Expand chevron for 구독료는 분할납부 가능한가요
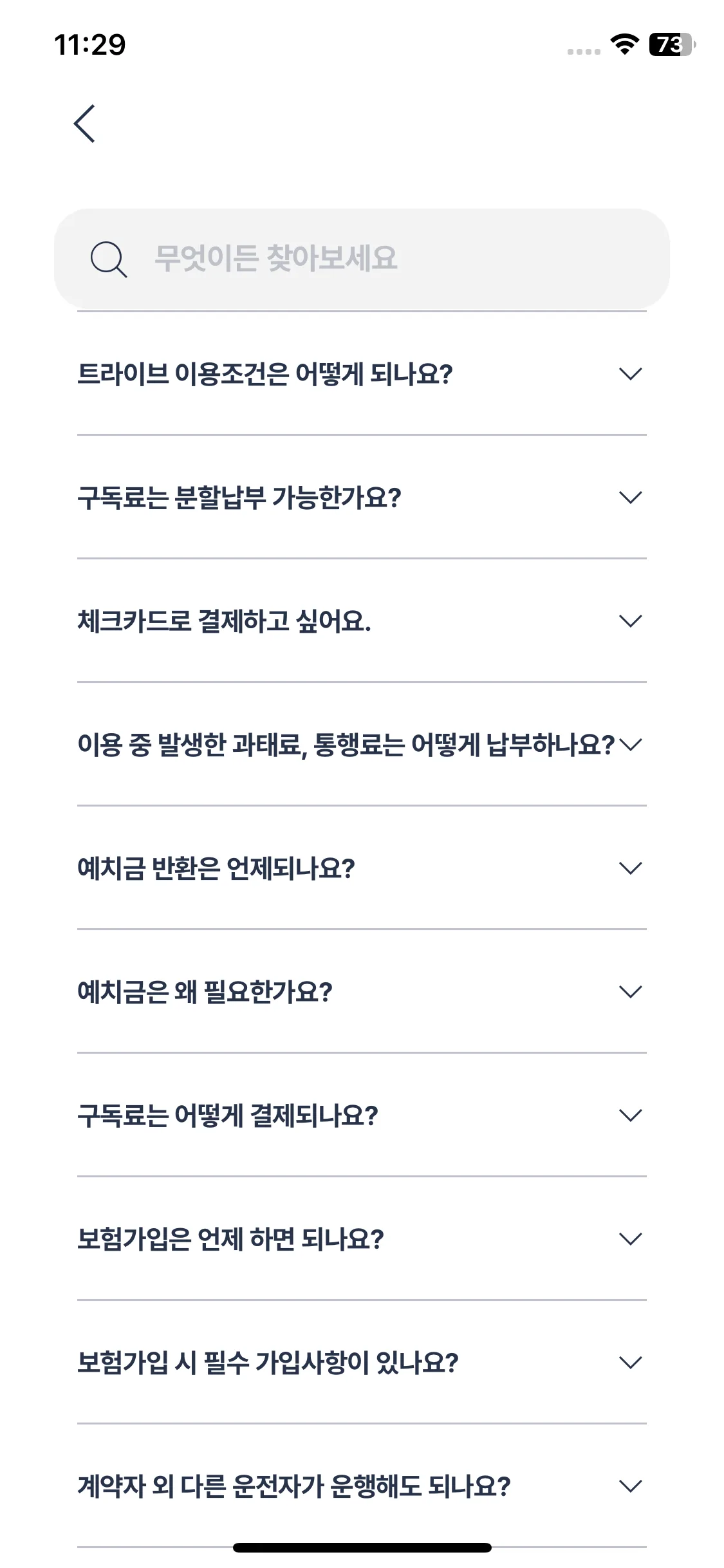This screenshot has width=724, height=1568. [630, 498]
